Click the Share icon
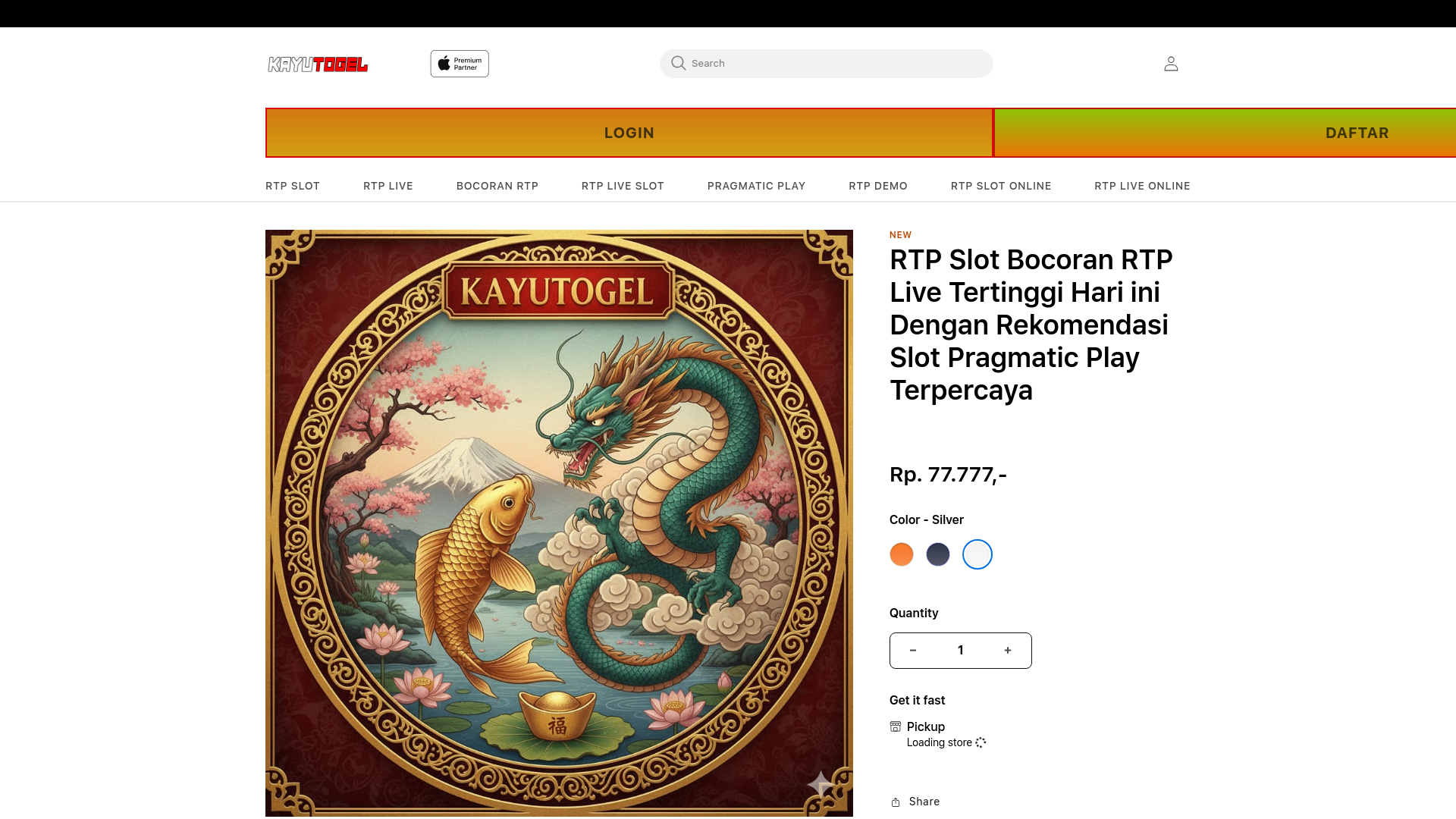This screenshot has height=819, width=1456. (x=896, y=802)
